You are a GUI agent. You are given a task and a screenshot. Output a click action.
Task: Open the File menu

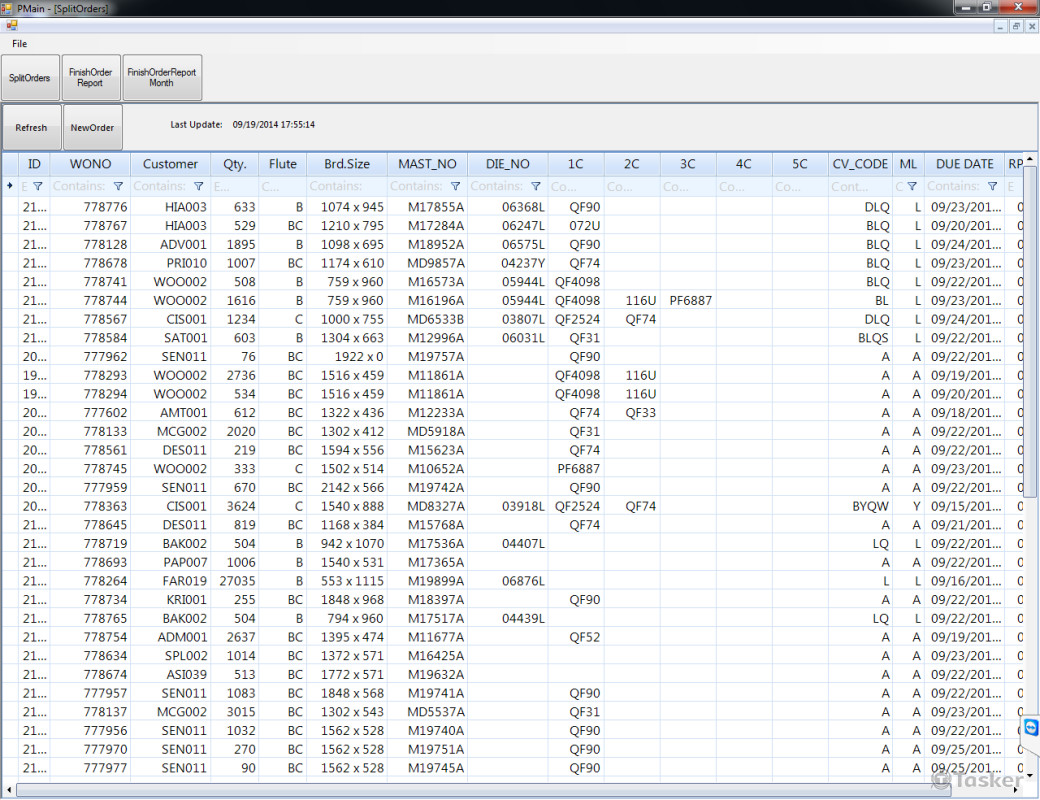[20, 44]
